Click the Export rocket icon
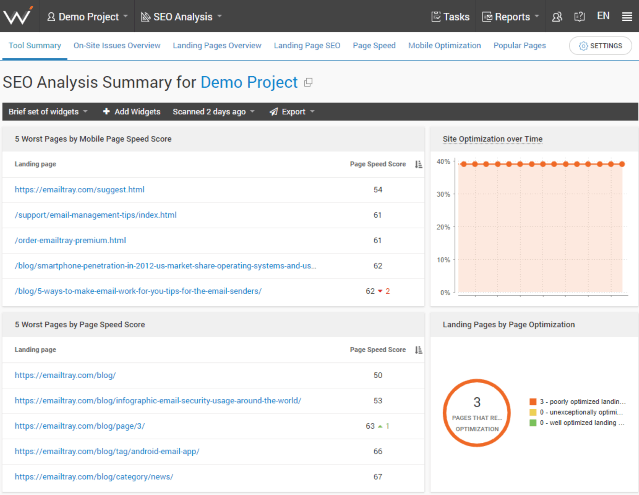This screenshot has height=495, width=639. click(274, 112)
